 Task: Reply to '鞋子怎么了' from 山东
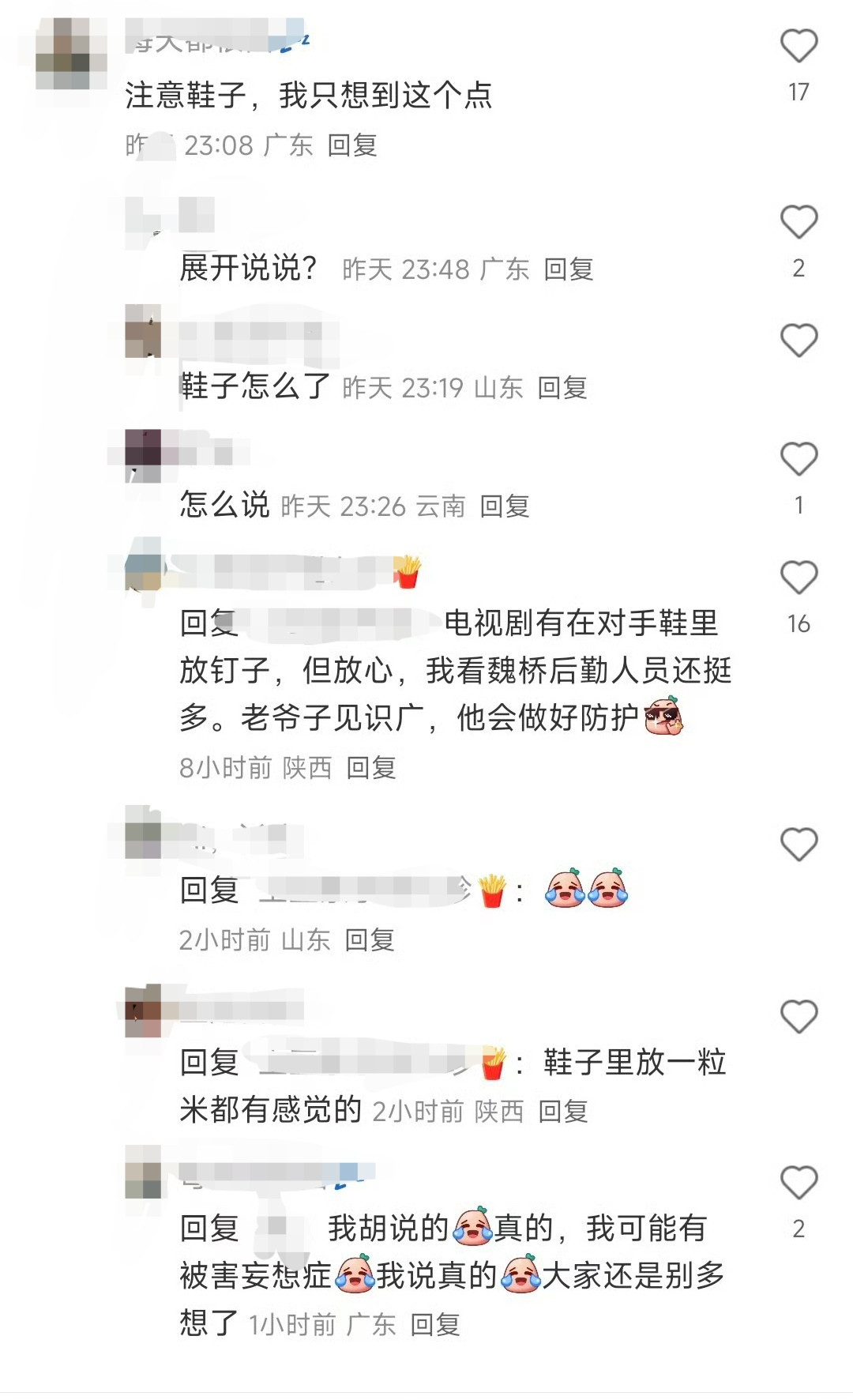tap(562, 388)
